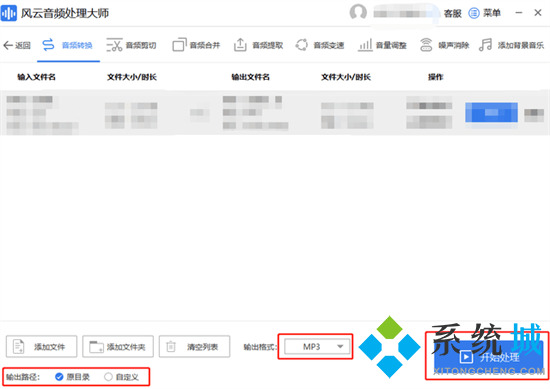Click the audio speed change icon
This screenshot has height=389, width=550.
tap(302, 45)
